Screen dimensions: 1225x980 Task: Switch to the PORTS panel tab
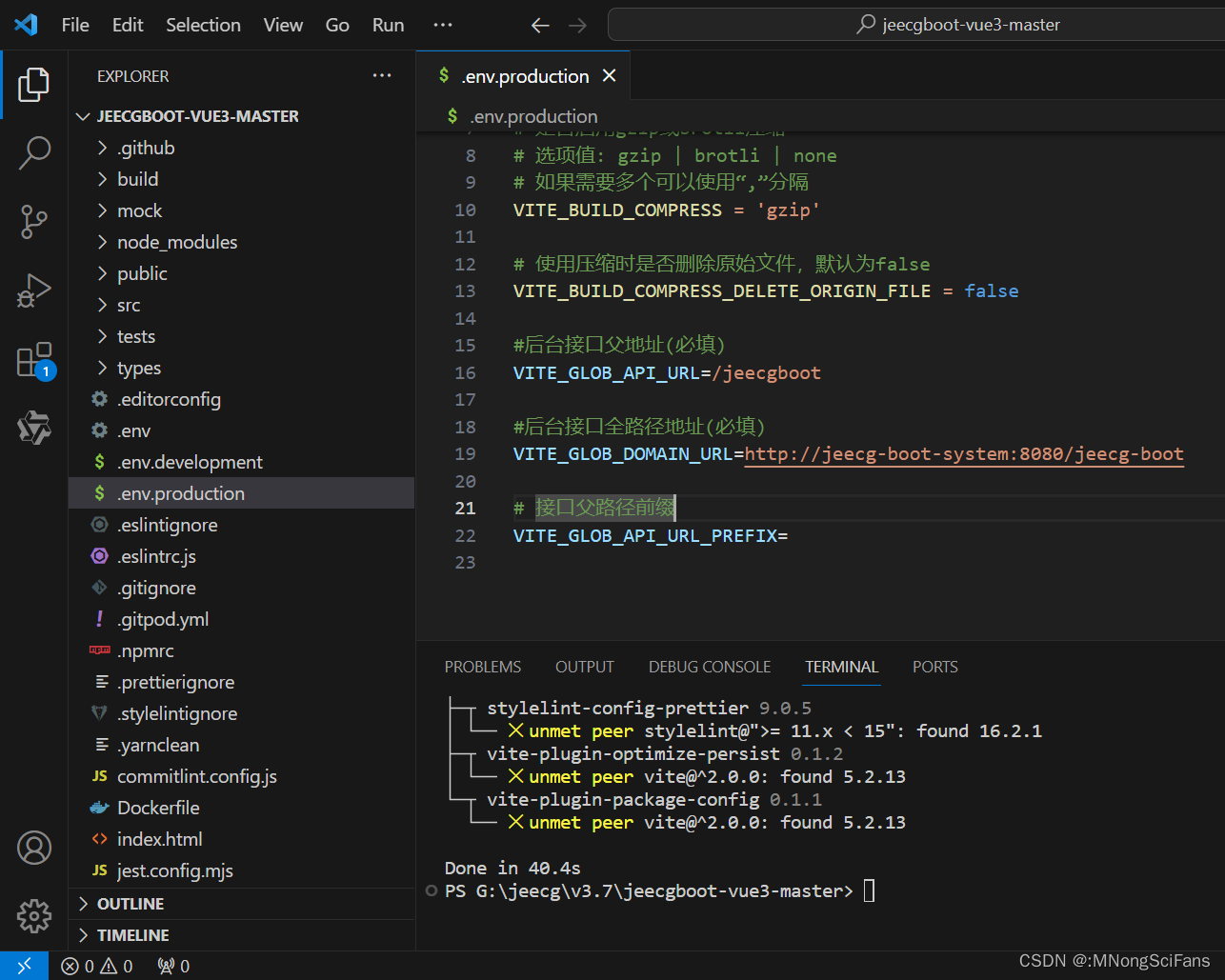point(935,667)
